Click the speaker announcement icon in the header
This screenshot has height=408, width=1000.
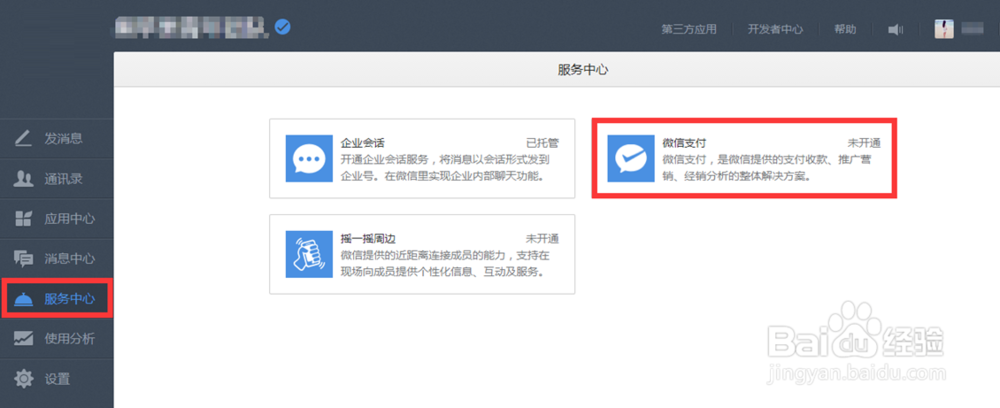tap(895, 29)
